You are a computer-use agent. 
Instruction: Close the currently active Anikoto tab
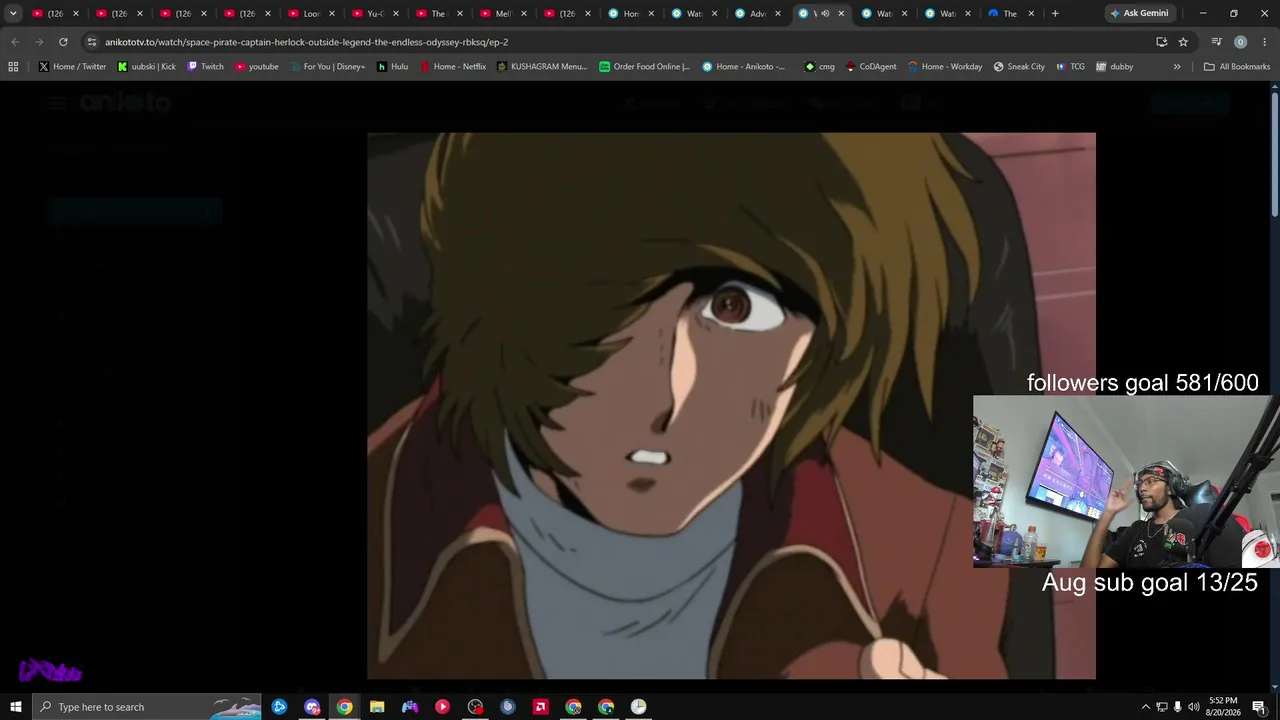pos(841,13)
